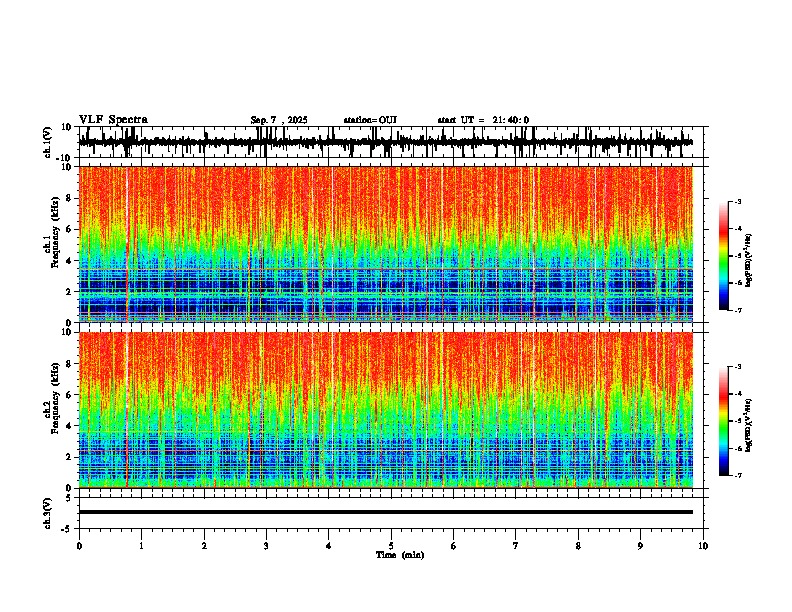
Task: Click the "station=OUI" header text
Action: tap(370, 120)
